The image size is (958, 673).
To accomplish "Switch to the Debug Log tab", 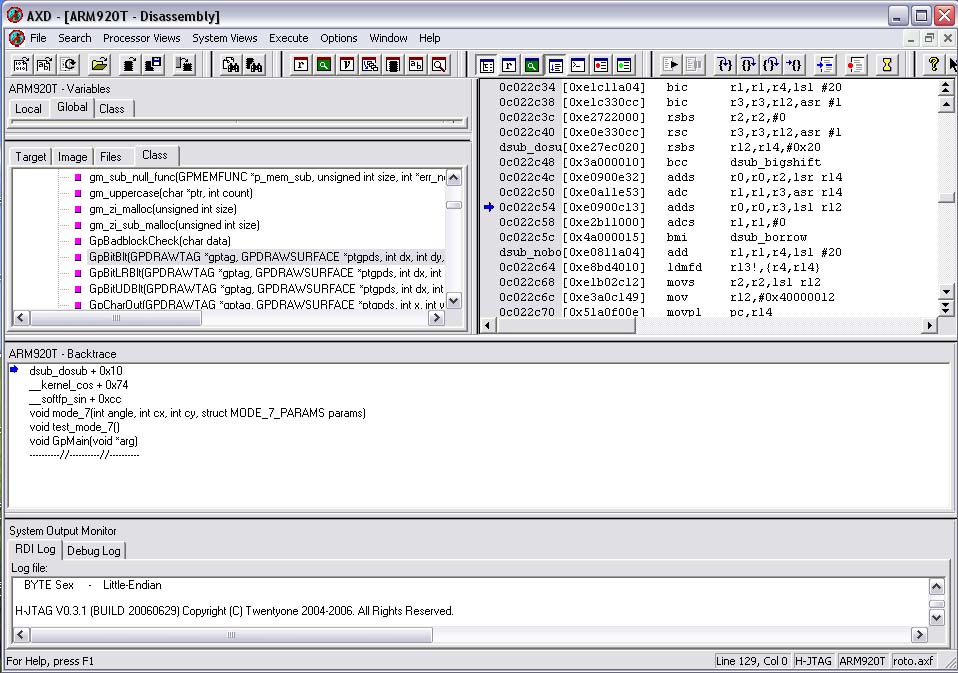I will tap(94, 551).
